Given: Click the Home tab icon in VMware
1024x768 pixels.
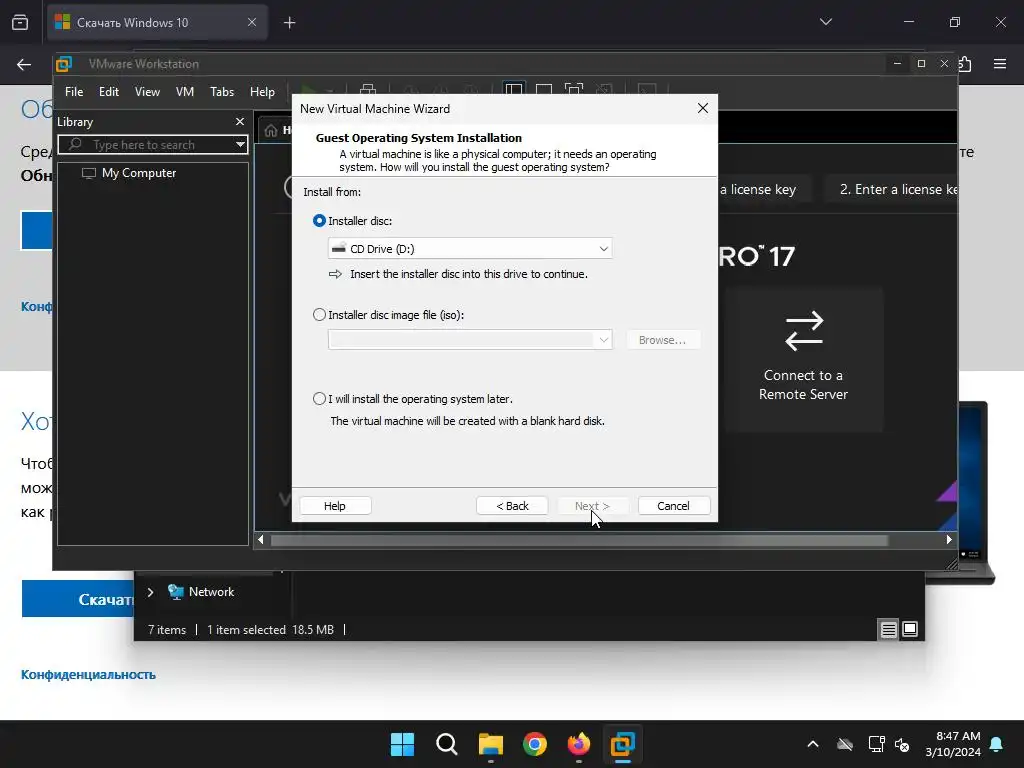Looking at the screenshot, I should [x=271, y=131].
